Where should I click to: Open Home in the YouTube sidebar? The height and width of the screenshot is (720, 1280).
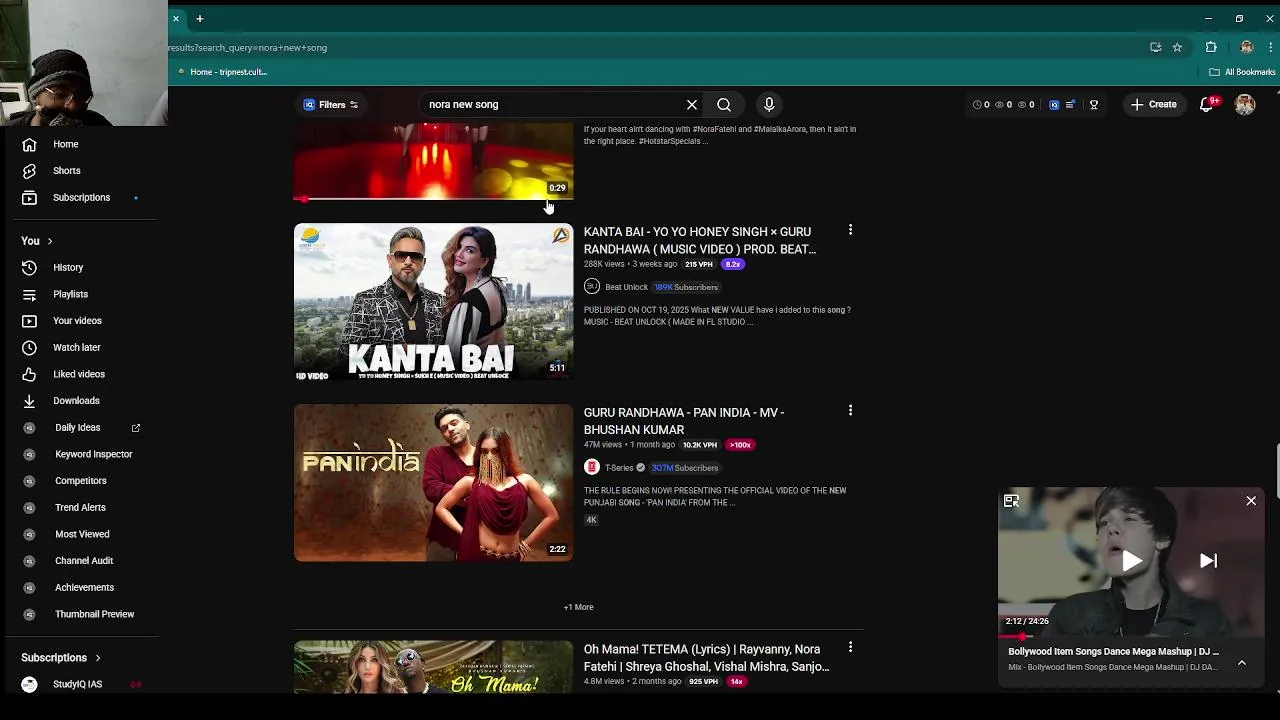point(65,144)
